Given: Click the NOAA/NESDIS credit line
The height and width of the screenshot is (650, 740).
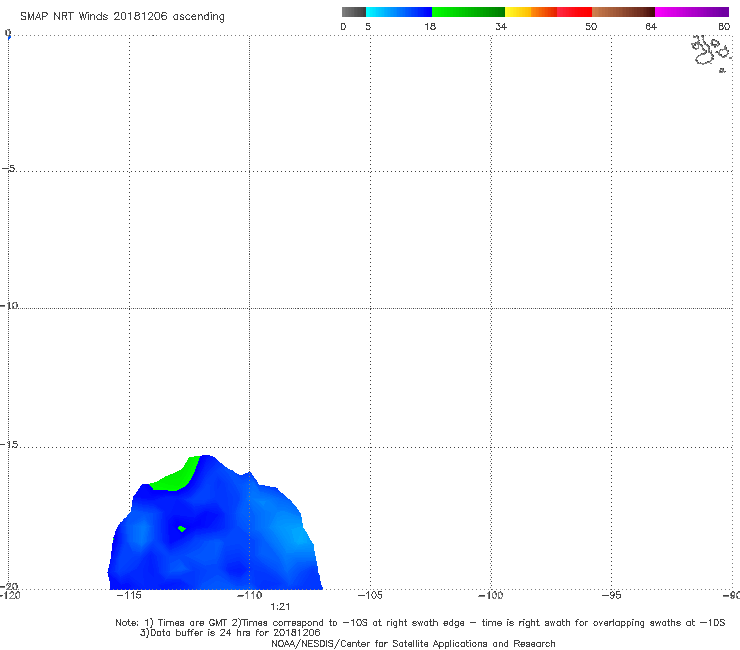Looking at the screenshot, I should [x=413, y=643].
